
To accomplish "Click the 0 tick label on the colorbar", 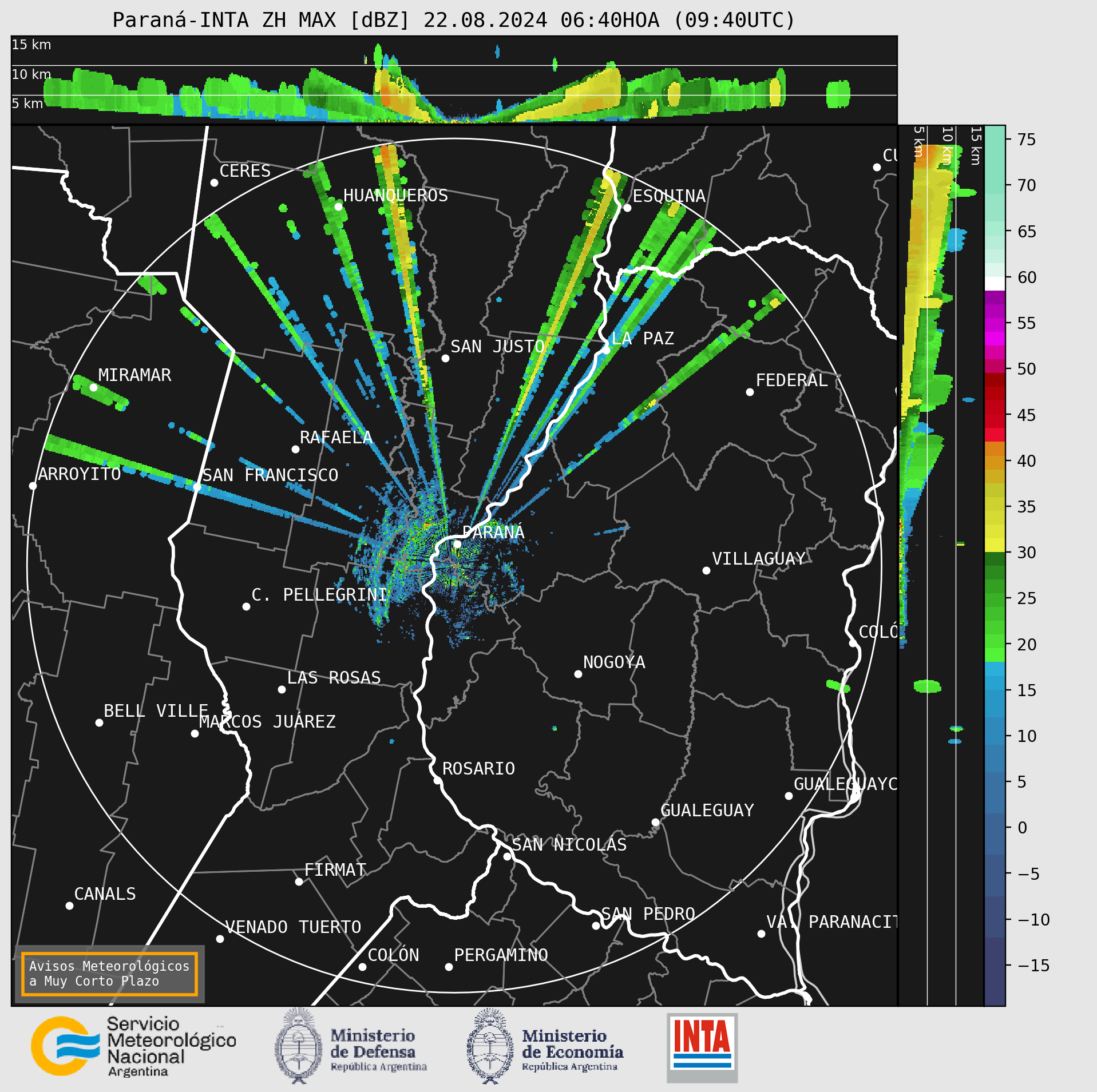I will (1022, 828).
